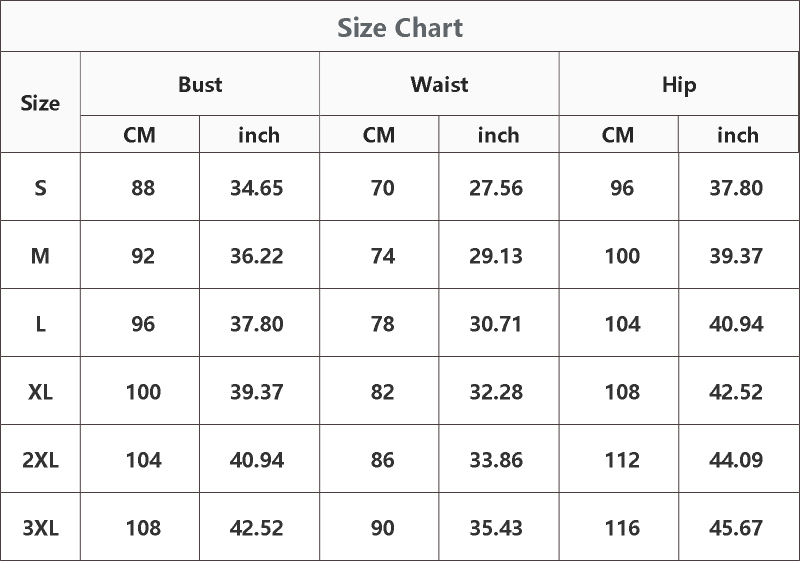800x561 pixels.
Task: Select the Waist column header
Action: click(439, 84)
